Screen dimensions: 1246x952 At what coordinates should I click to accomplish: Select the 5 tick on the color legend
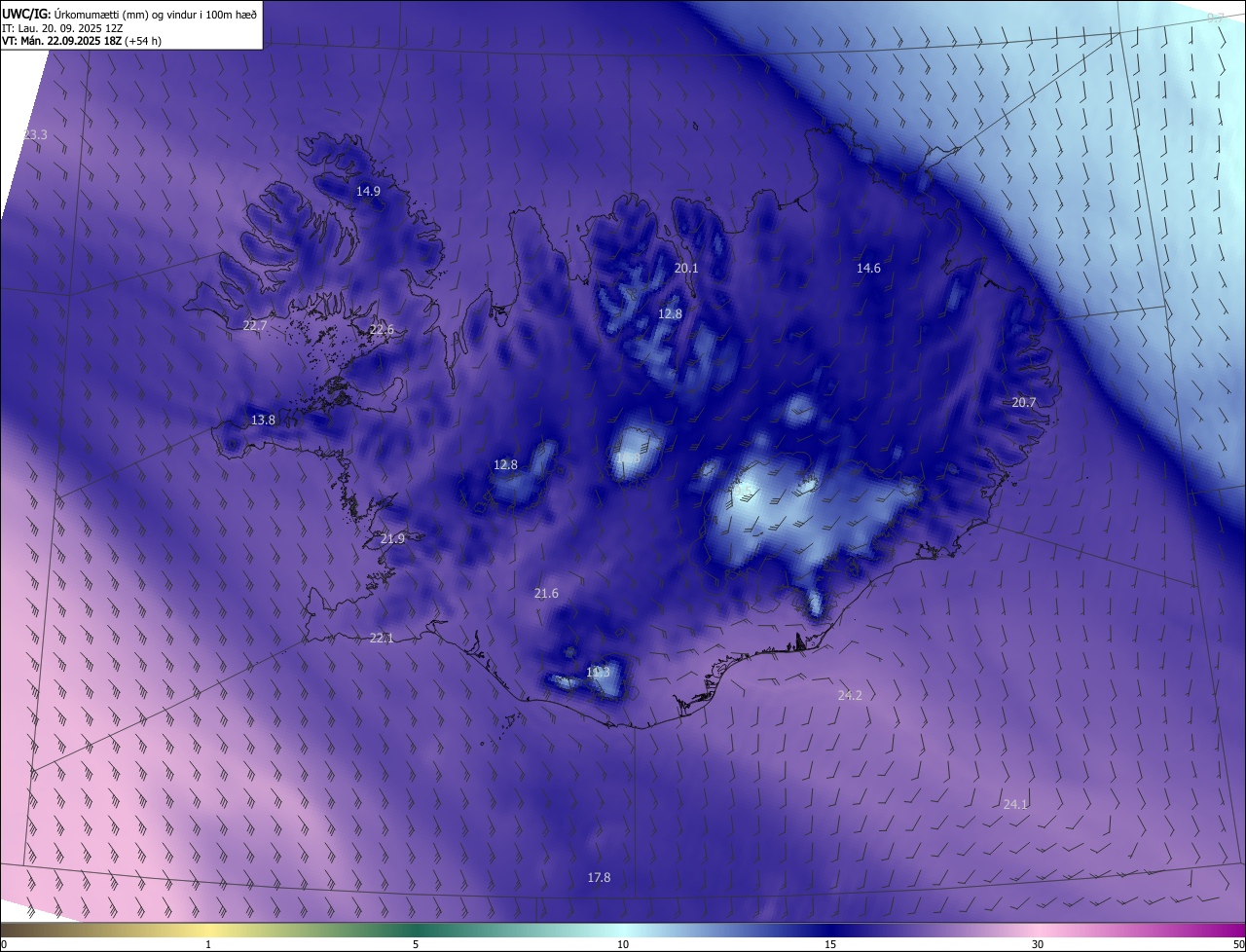pyautogui.click(x=416, y=944)
